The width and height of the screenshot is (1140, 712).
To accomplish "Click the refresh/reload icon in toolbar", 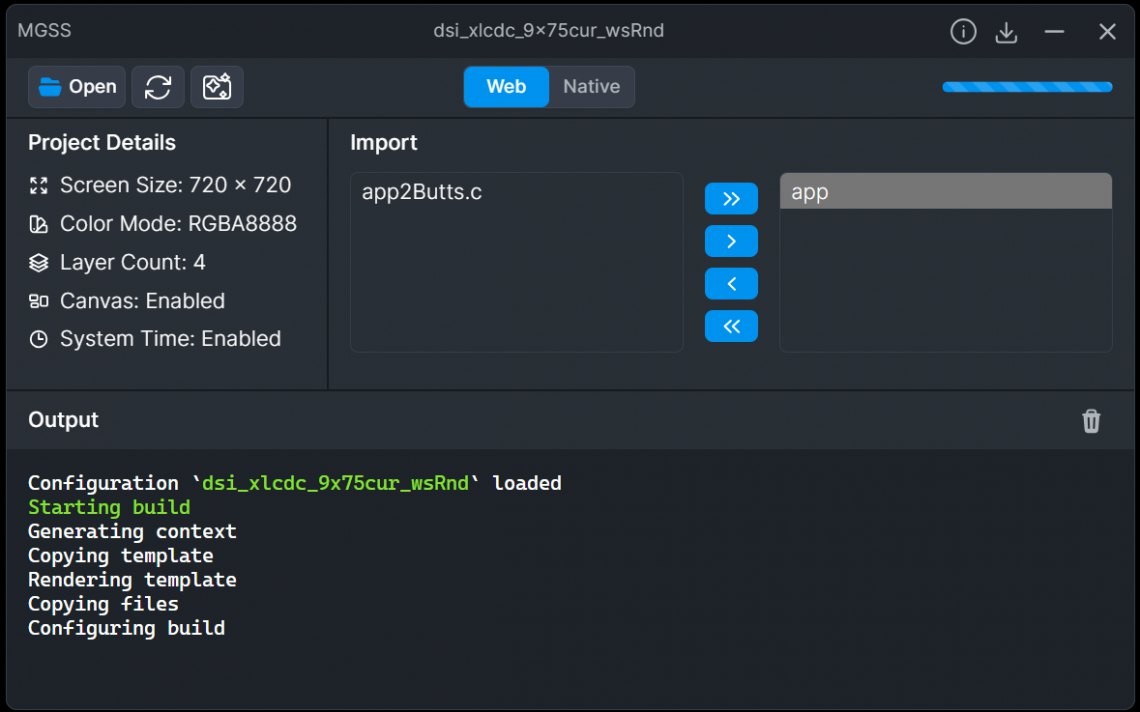I will click(x=158, y=87).
